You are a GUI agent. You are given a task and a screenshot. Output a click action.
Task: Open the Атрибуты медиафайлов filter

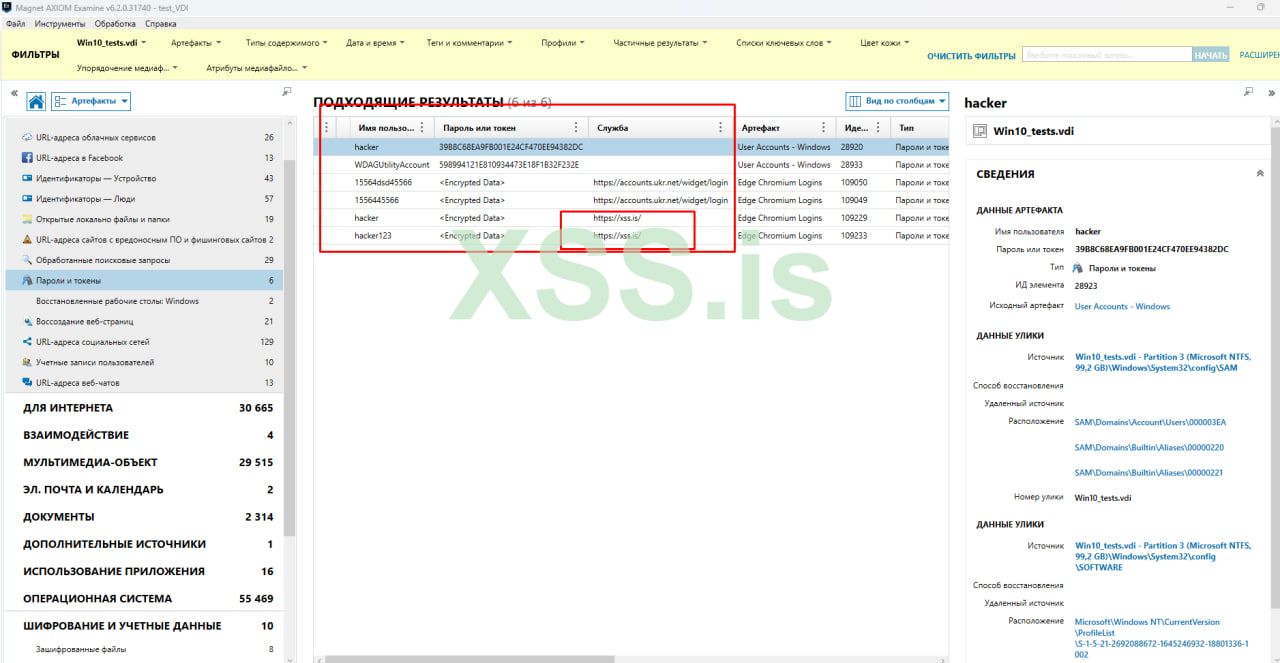click(x=257, y=68)
